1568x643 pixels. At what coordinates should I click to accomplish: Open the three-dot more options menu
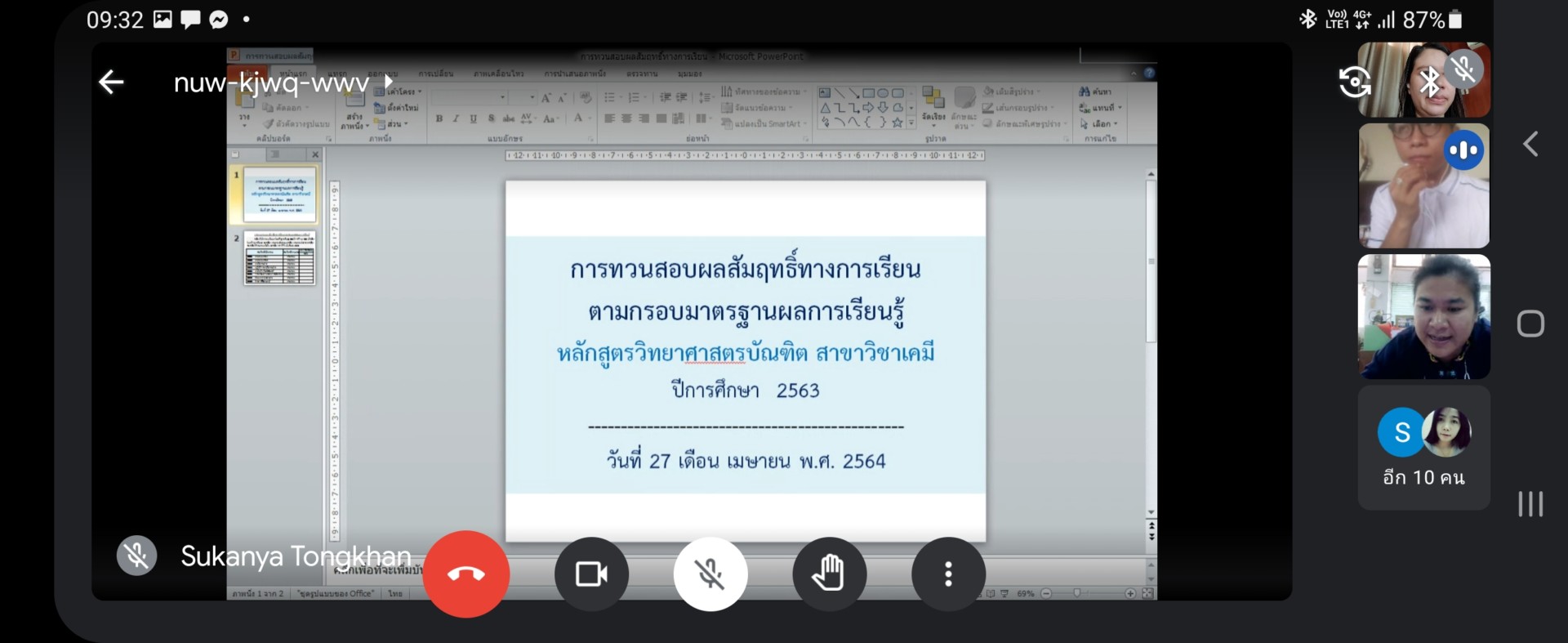948,574
